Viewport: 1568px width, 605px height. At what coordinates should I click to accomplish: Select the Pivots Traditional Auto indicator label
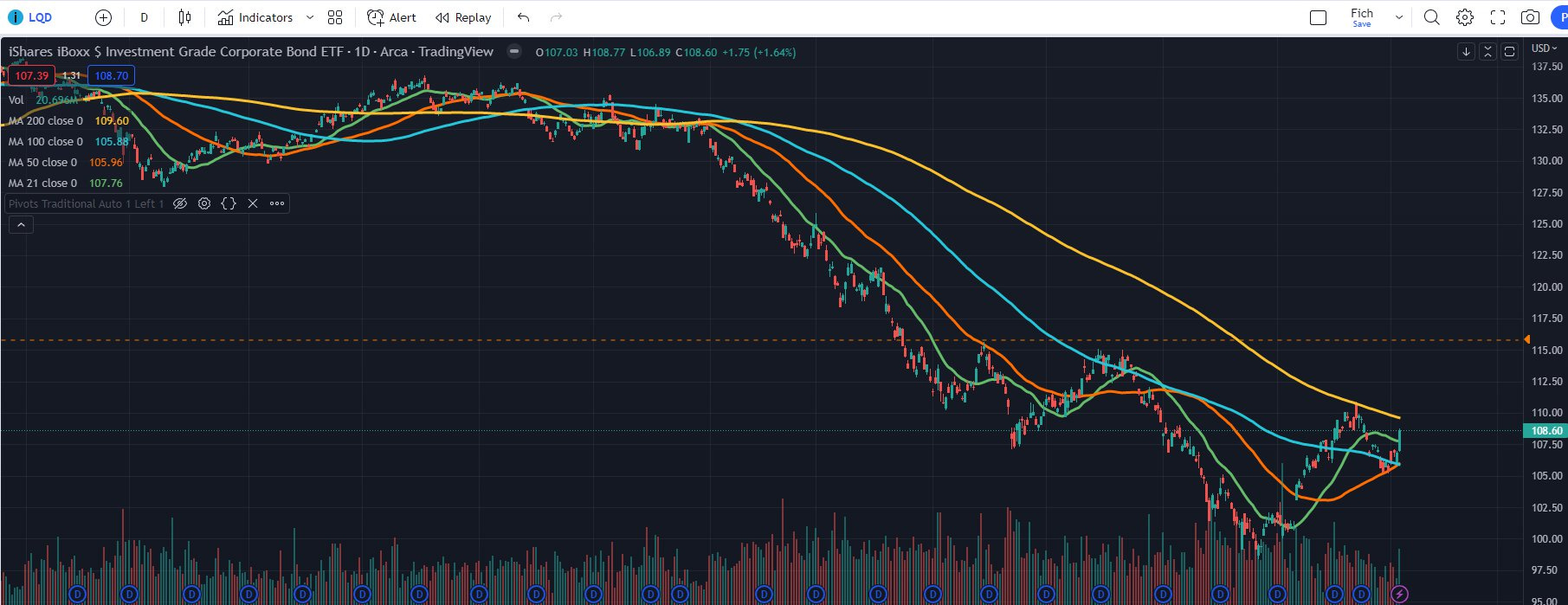pyautogui.click(x=86, y=204)
